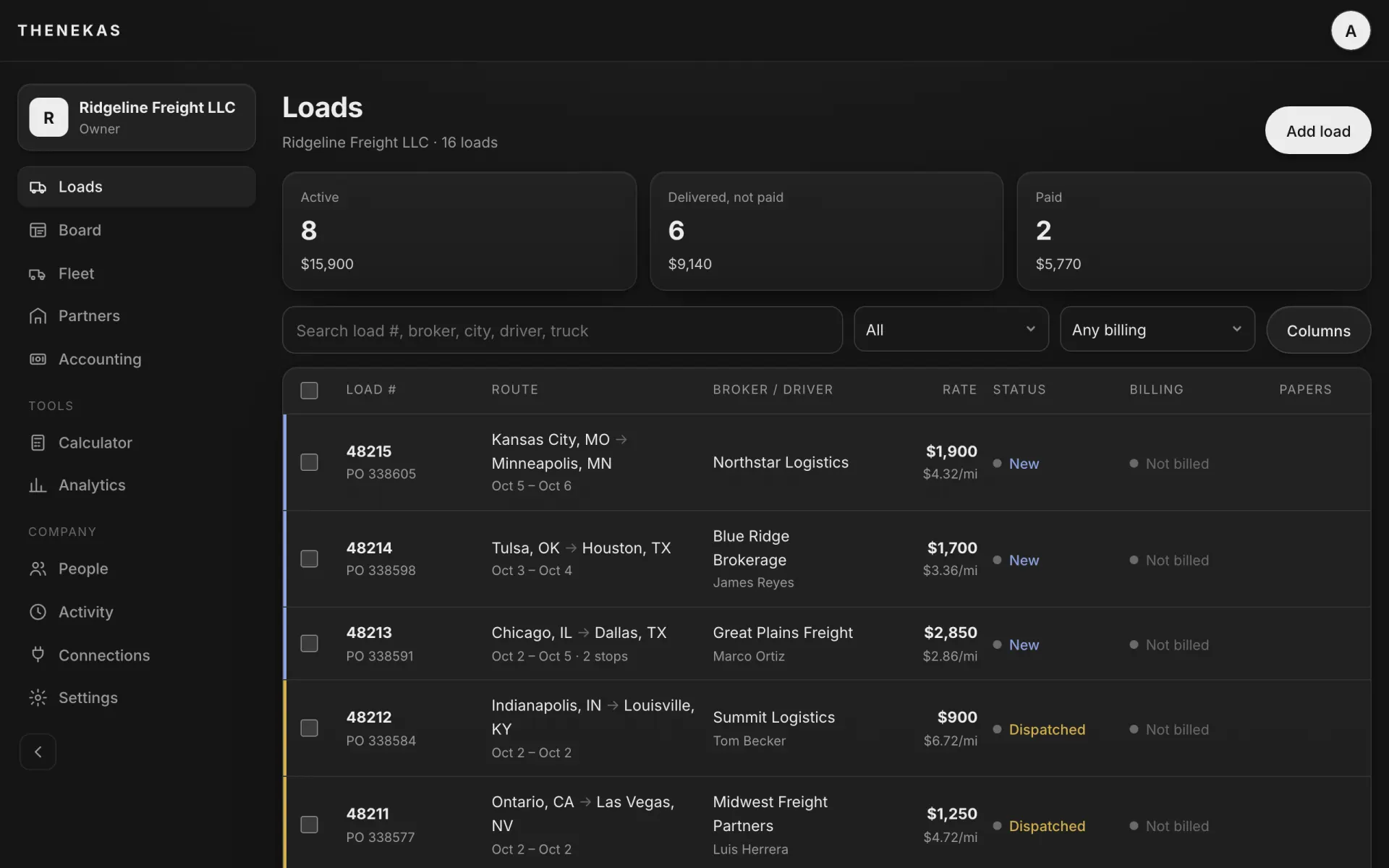The height and width of the screenshot is (868, 1389).
Task: Click the Ridgeline Freight R logo badge
Action: point(48,117)
